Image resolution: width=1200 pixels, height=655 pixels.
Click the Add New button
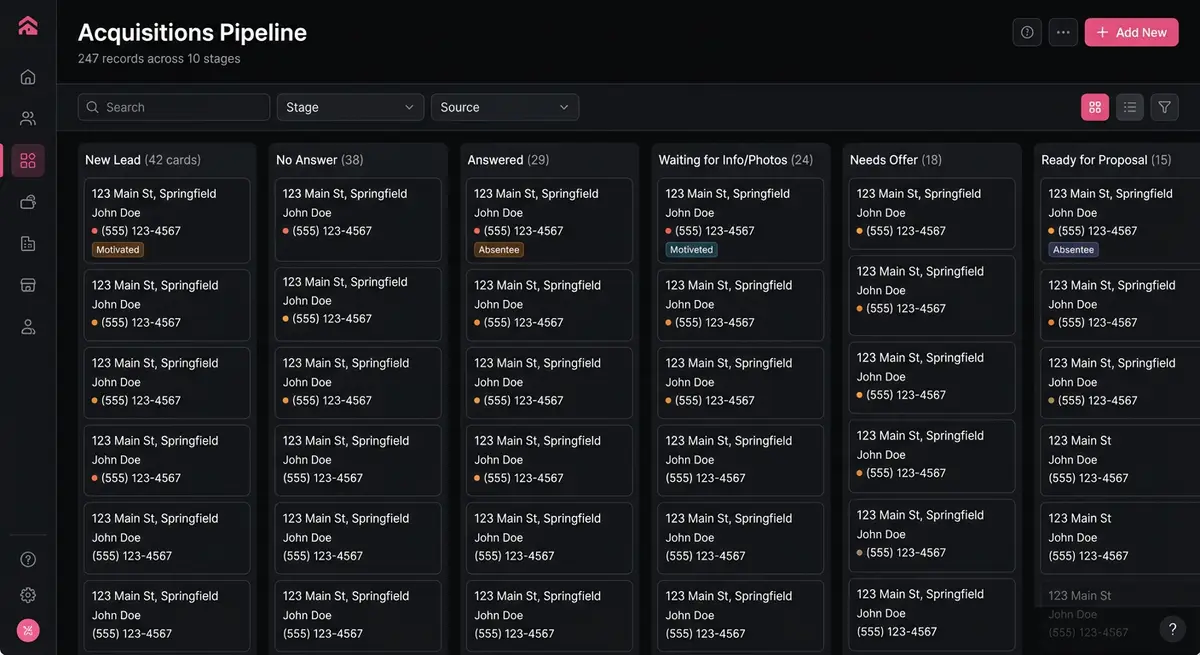coord(1131,32)
